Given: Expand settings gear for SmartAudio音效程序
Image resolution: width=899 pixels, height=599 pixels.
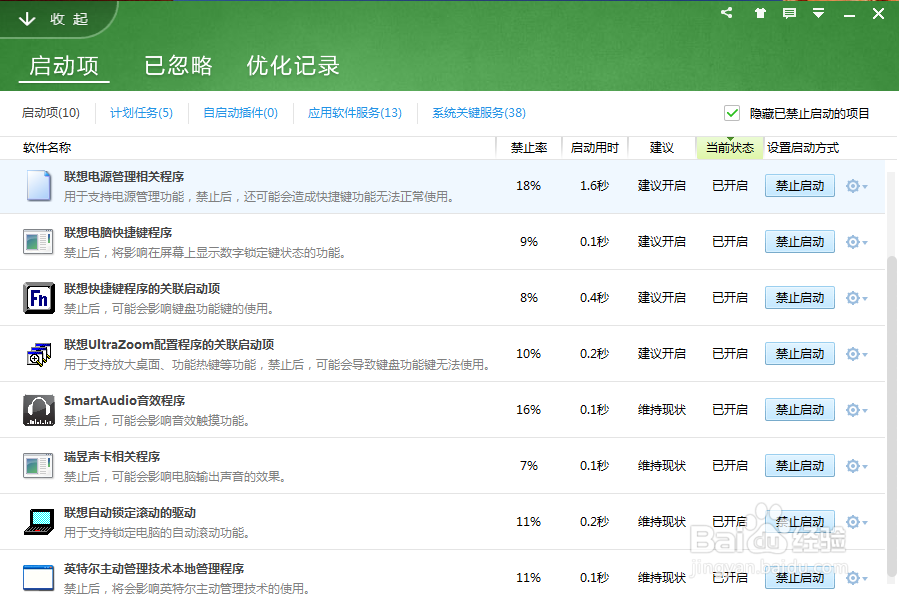Looking at the screenshot, I should tap(856, 410).
